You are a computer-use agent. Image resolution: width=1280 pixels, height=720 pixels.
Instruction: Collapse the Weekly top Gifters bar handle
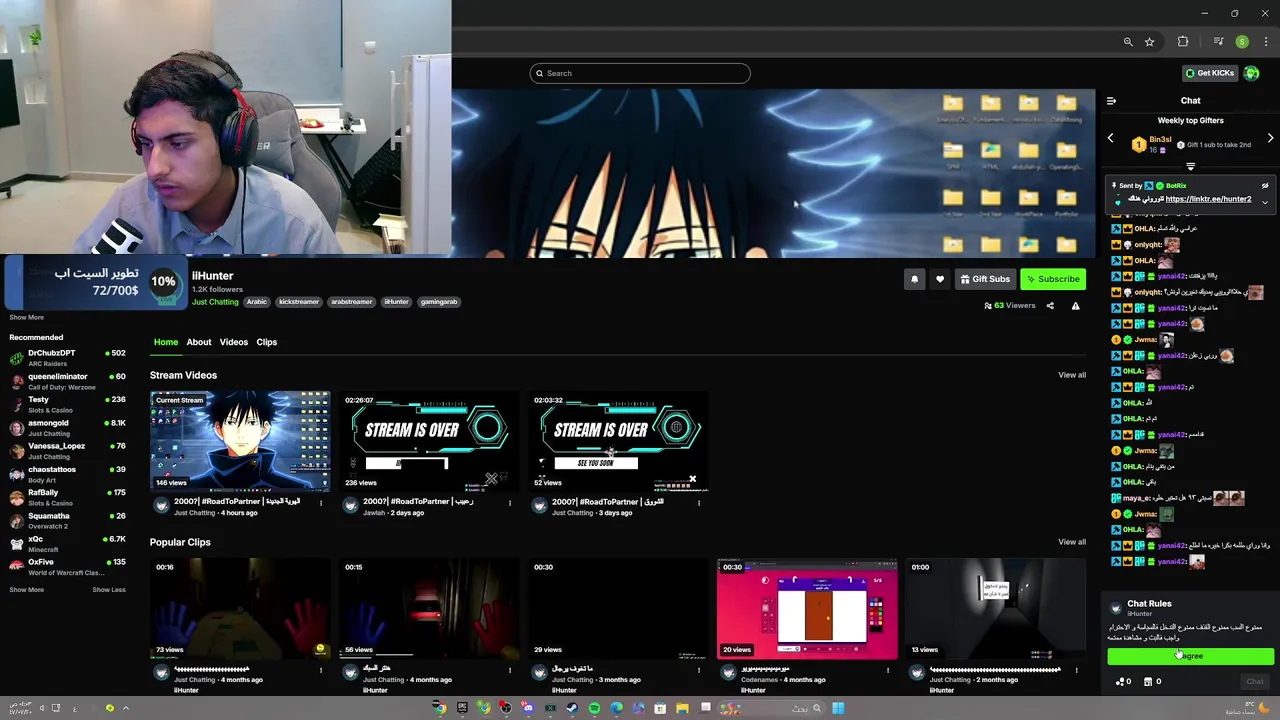click(1191, 166)
